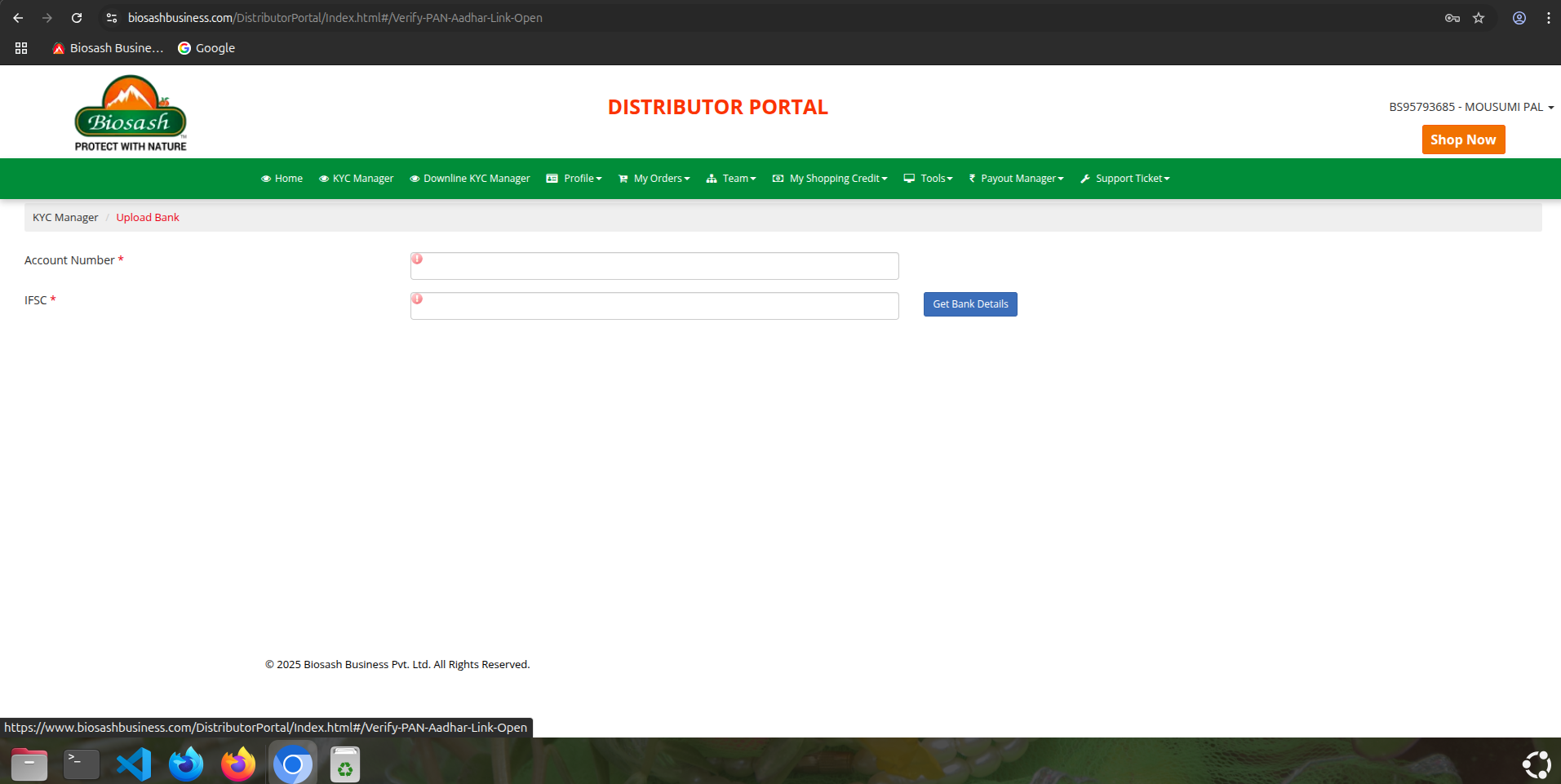Screen dimensions: 1561x784
Task: Launch Firefox from the dock
Action: (x=238, y=764)
